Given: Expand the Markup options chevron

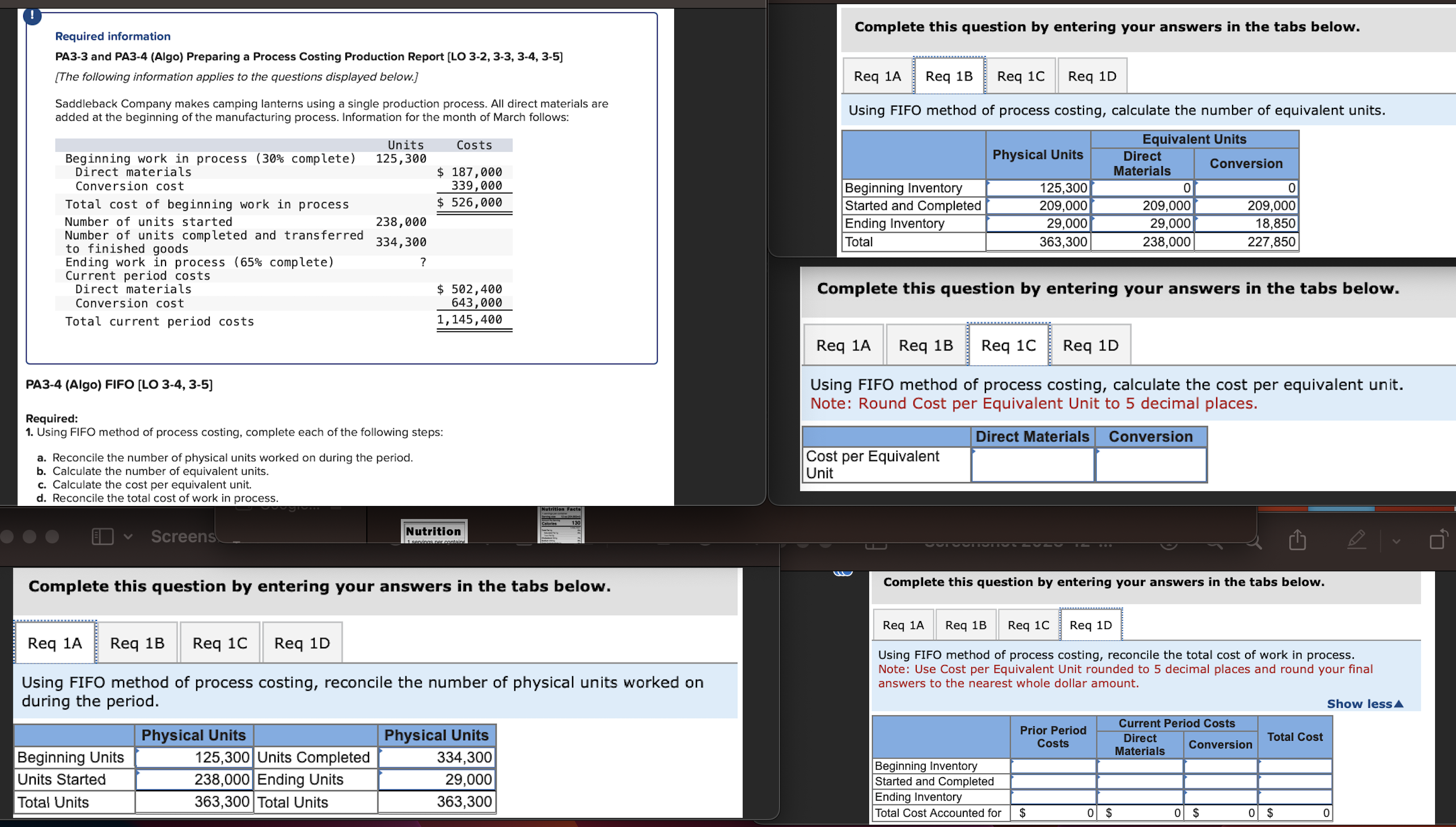Looking at the screenshot, I should [1396, 541].
